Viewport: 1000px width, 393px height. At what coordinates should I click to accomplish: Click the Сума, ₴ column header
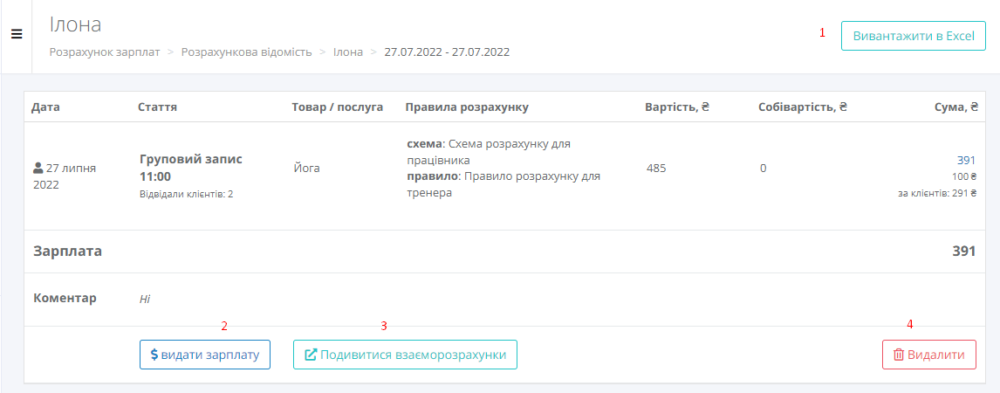click(957, 107)
